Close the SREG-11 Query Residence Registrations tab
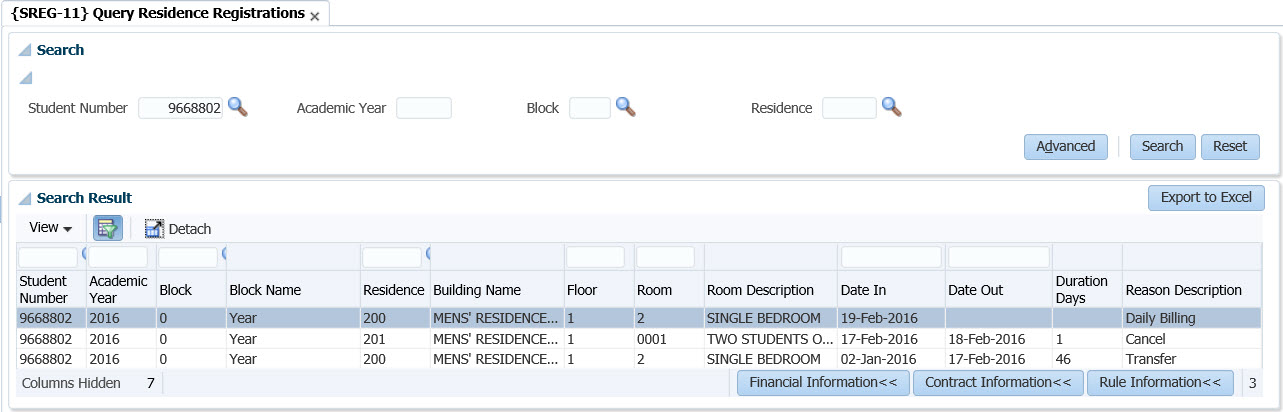 tap(315, 16)
